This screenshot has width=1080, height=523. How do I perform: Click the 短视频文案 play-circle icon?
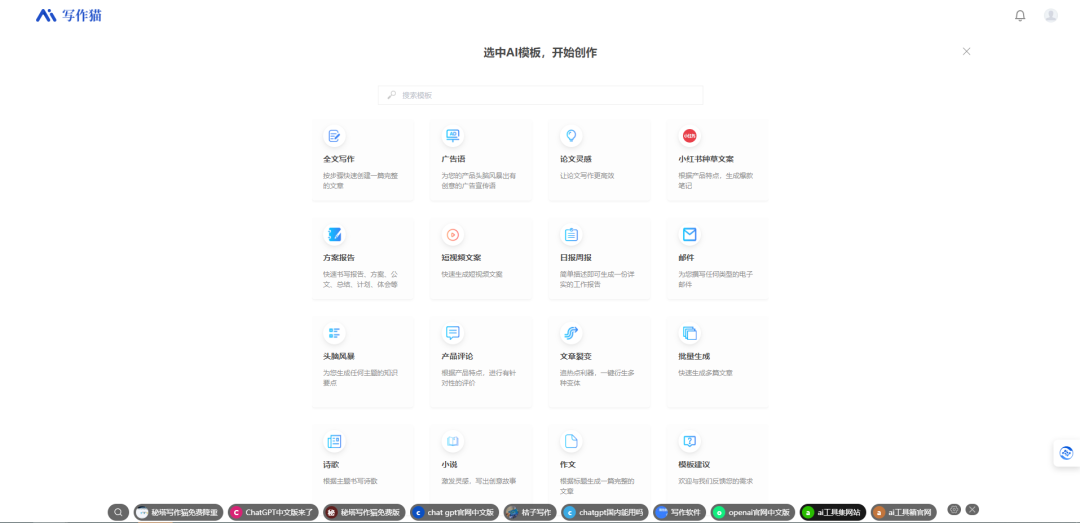coord(453,235)
